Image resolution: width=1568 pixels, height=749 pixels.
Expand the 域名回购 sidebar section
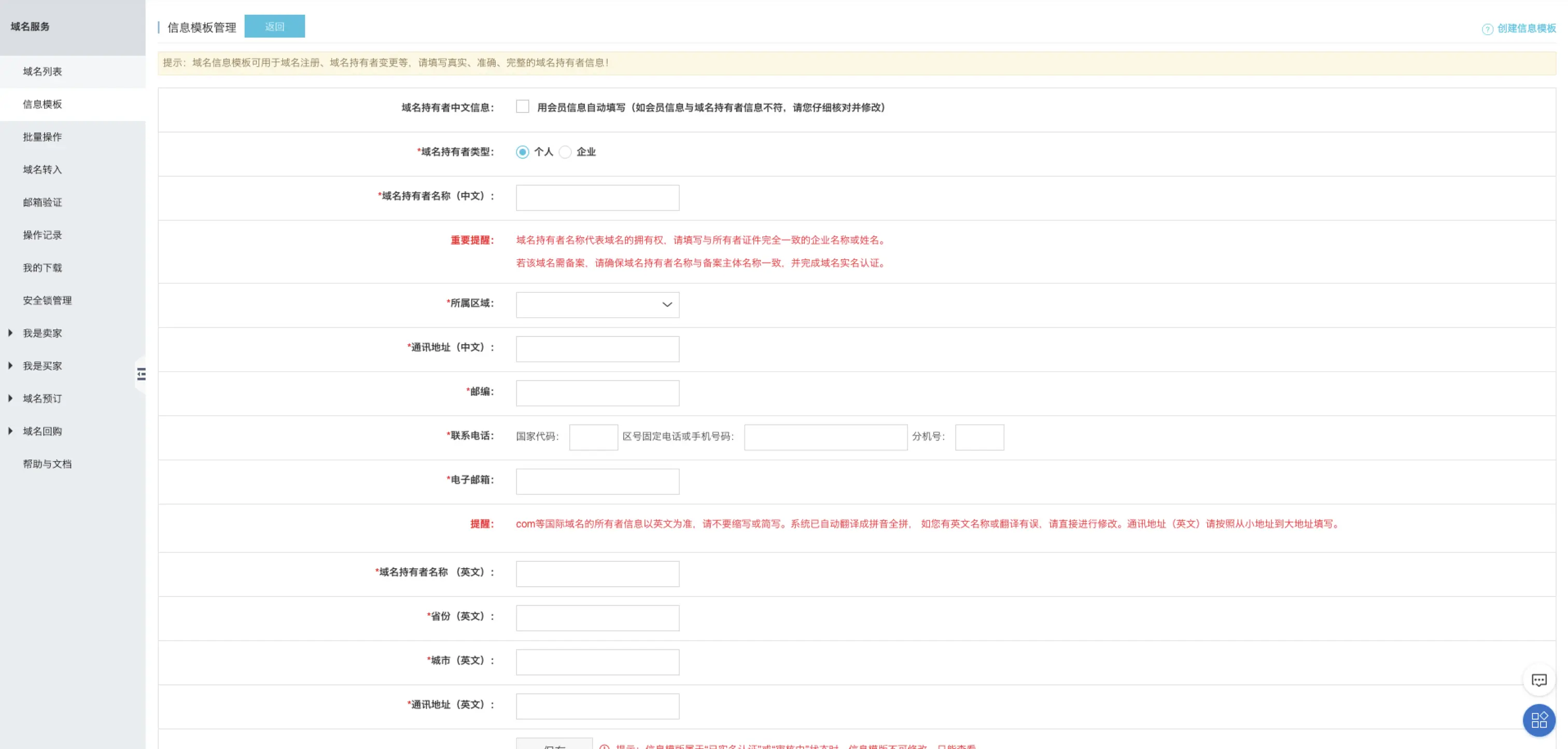pos(42,431)
